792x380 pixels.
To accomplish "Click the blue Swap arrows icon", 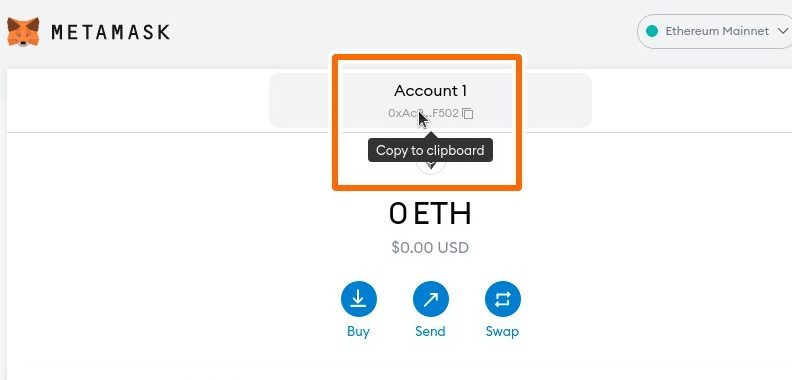I will coord(503,299).
